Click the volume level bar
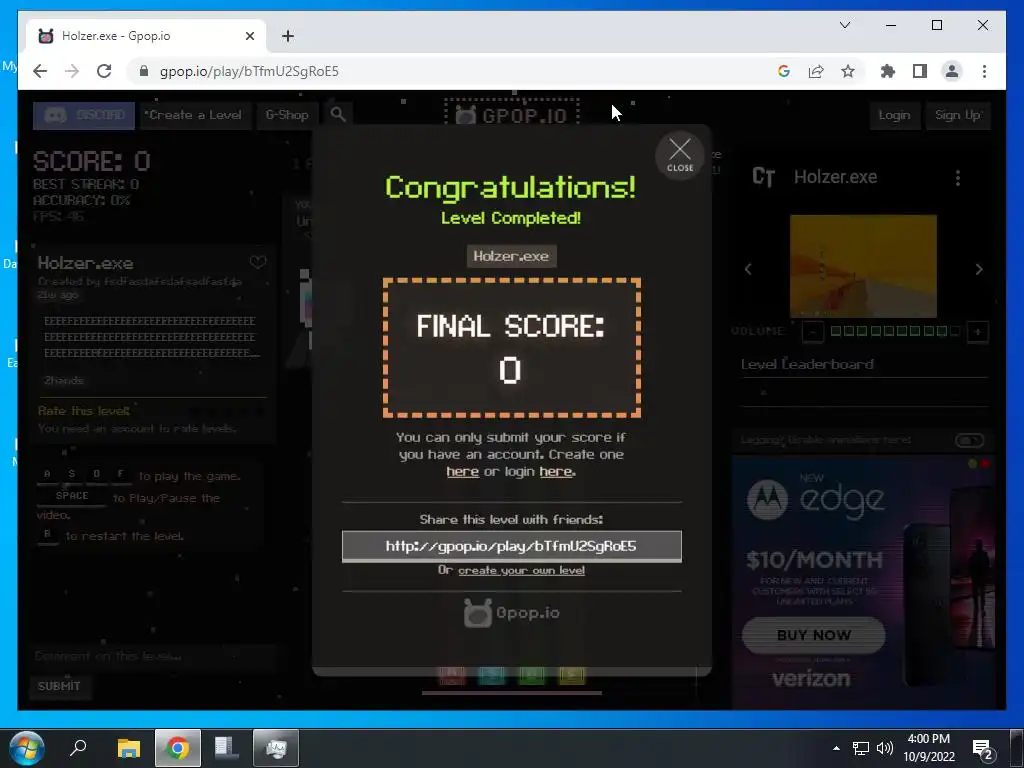Image resolution: width=1024 pixels, height=768 pixels. point(895,331)
